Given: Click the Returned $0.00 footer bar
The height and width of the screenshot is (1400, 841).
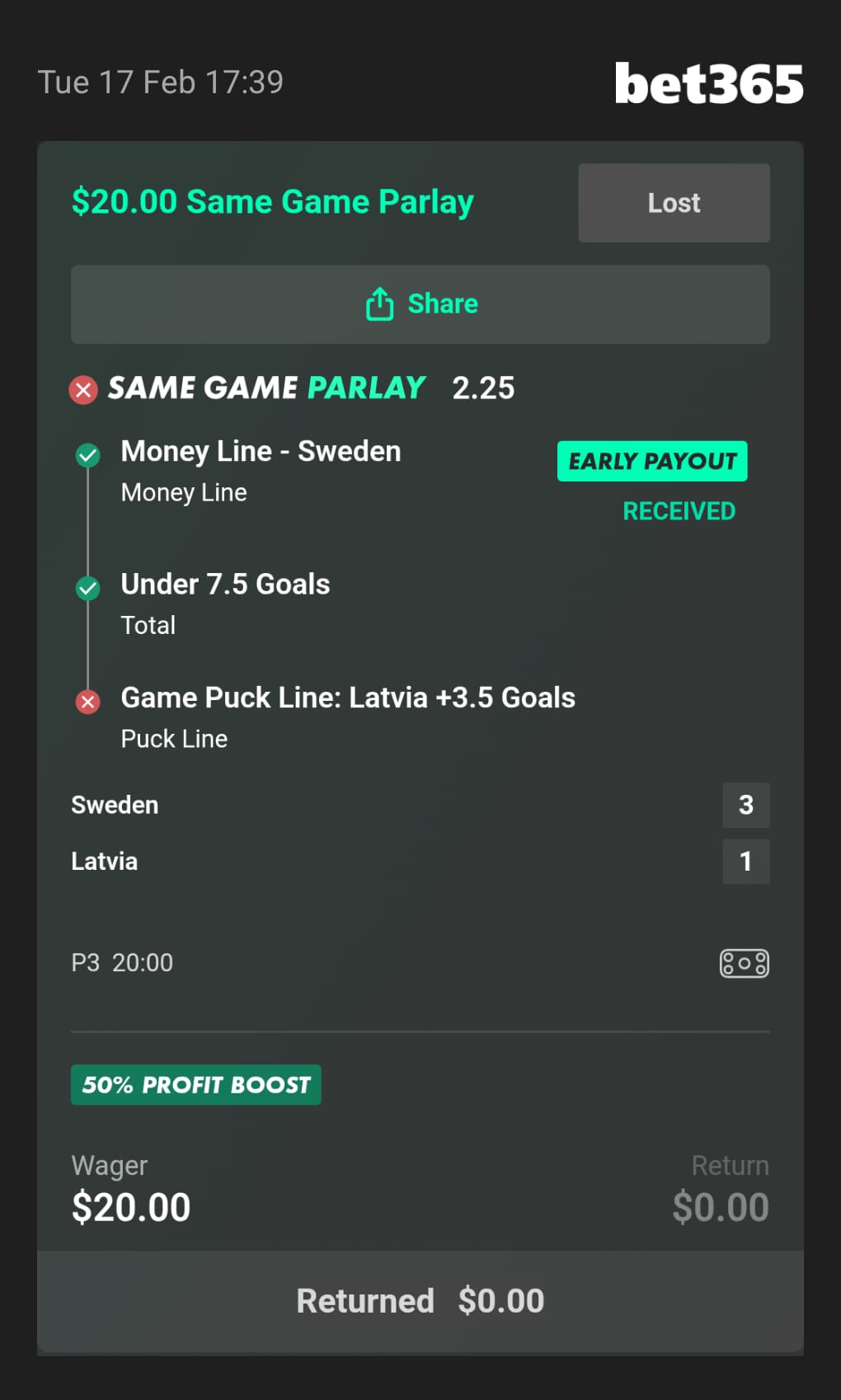Looking at the screenshot, I should (420, 1301).
